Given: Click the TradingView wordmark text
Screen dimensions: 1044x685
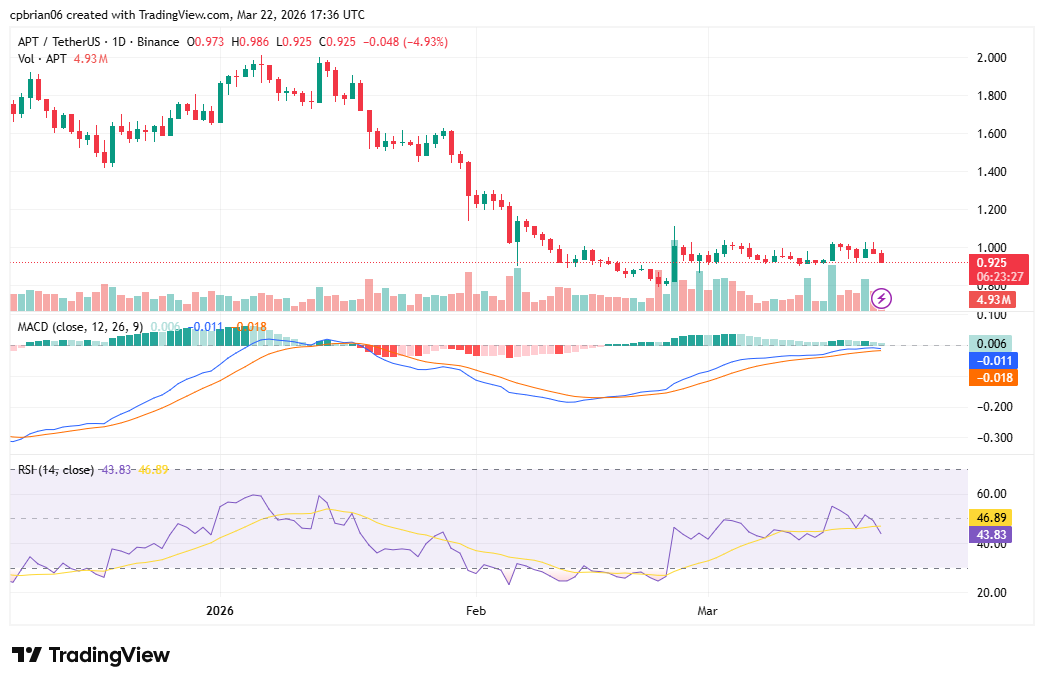Looking at the screenshot, I should [109, 655].
